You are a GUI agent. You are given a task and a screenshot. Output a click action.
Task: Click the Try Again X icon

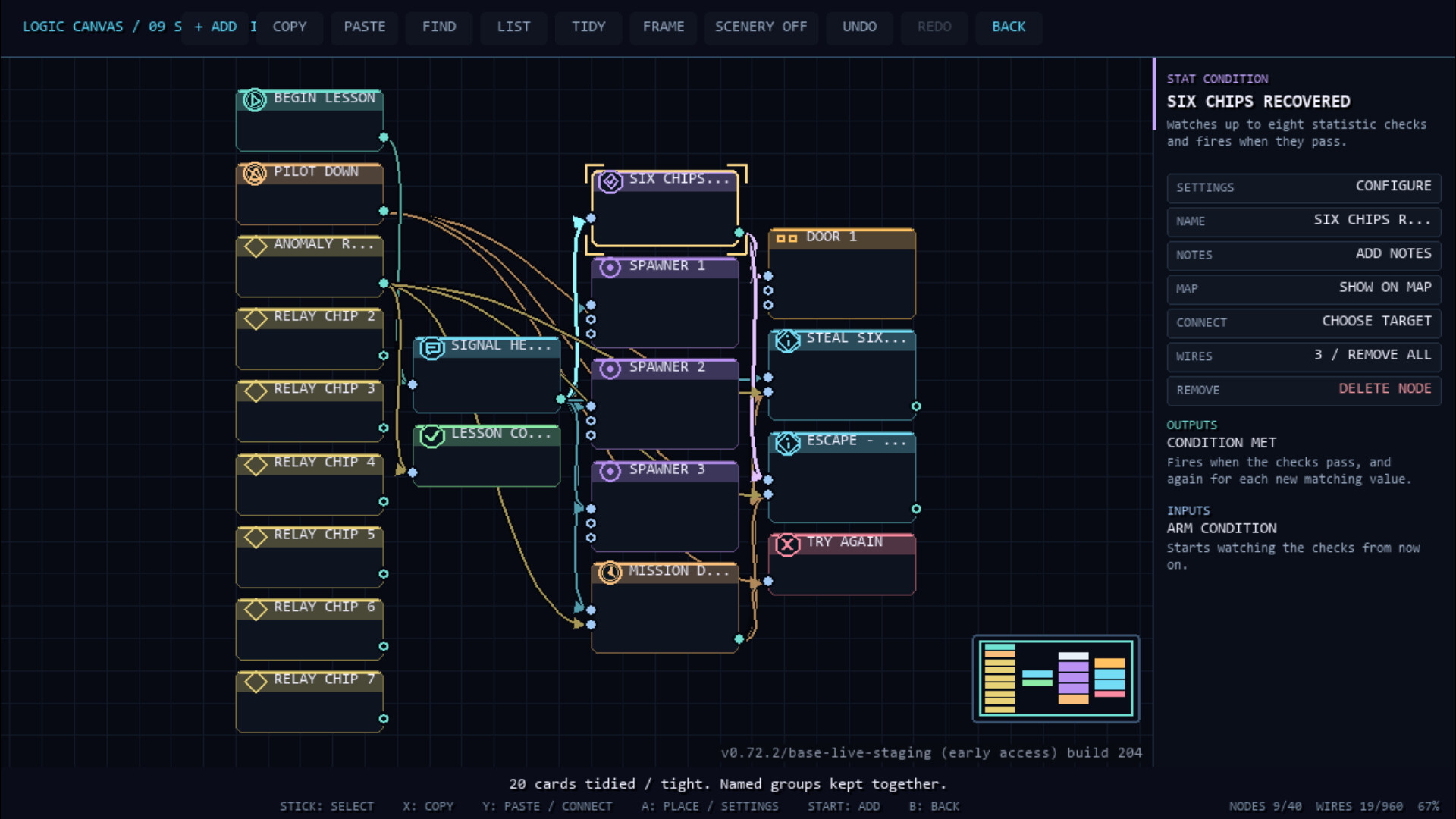(x=788, y=544)
